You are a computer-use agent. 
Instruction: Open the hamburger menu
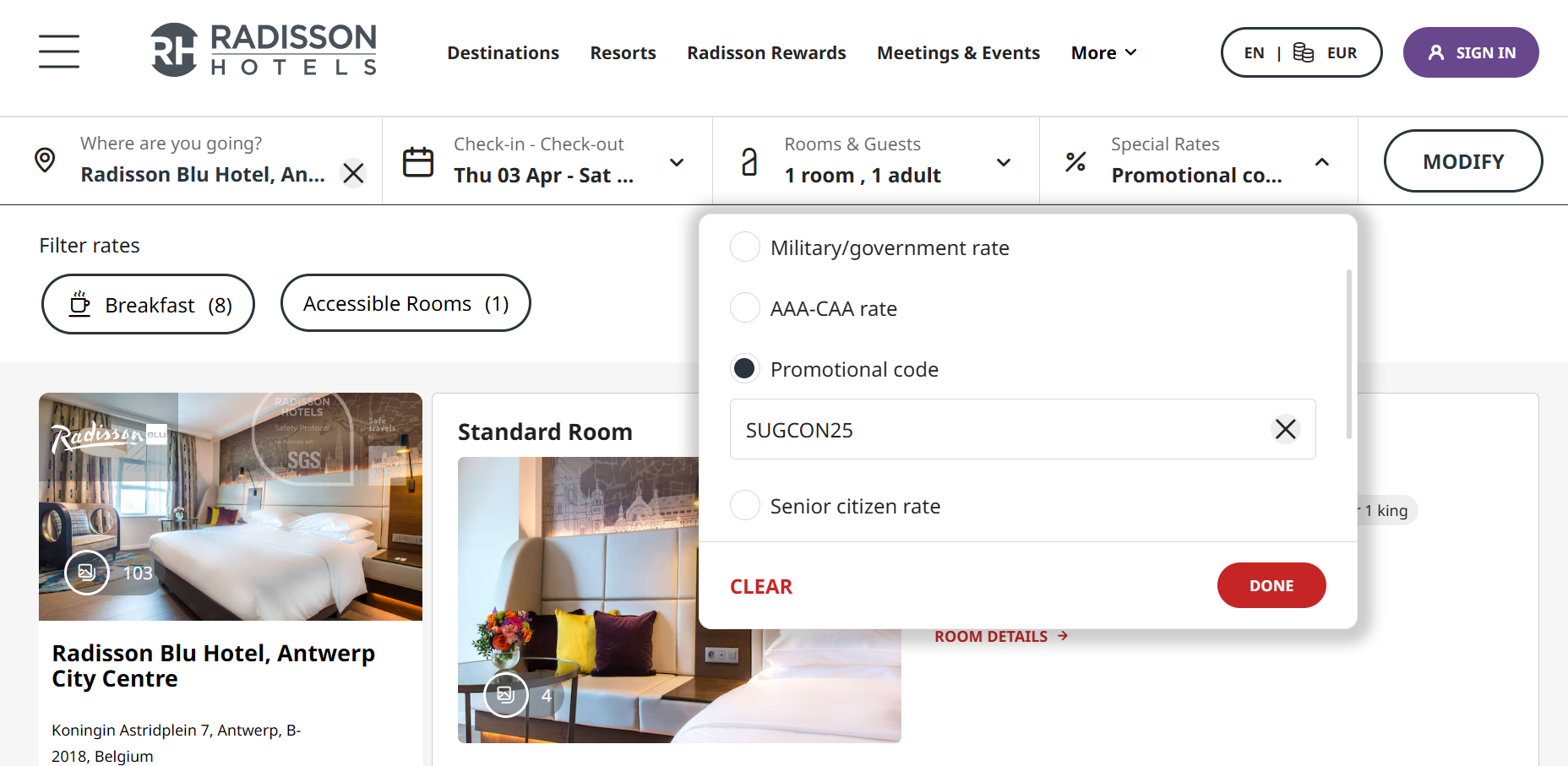(59, 52)
